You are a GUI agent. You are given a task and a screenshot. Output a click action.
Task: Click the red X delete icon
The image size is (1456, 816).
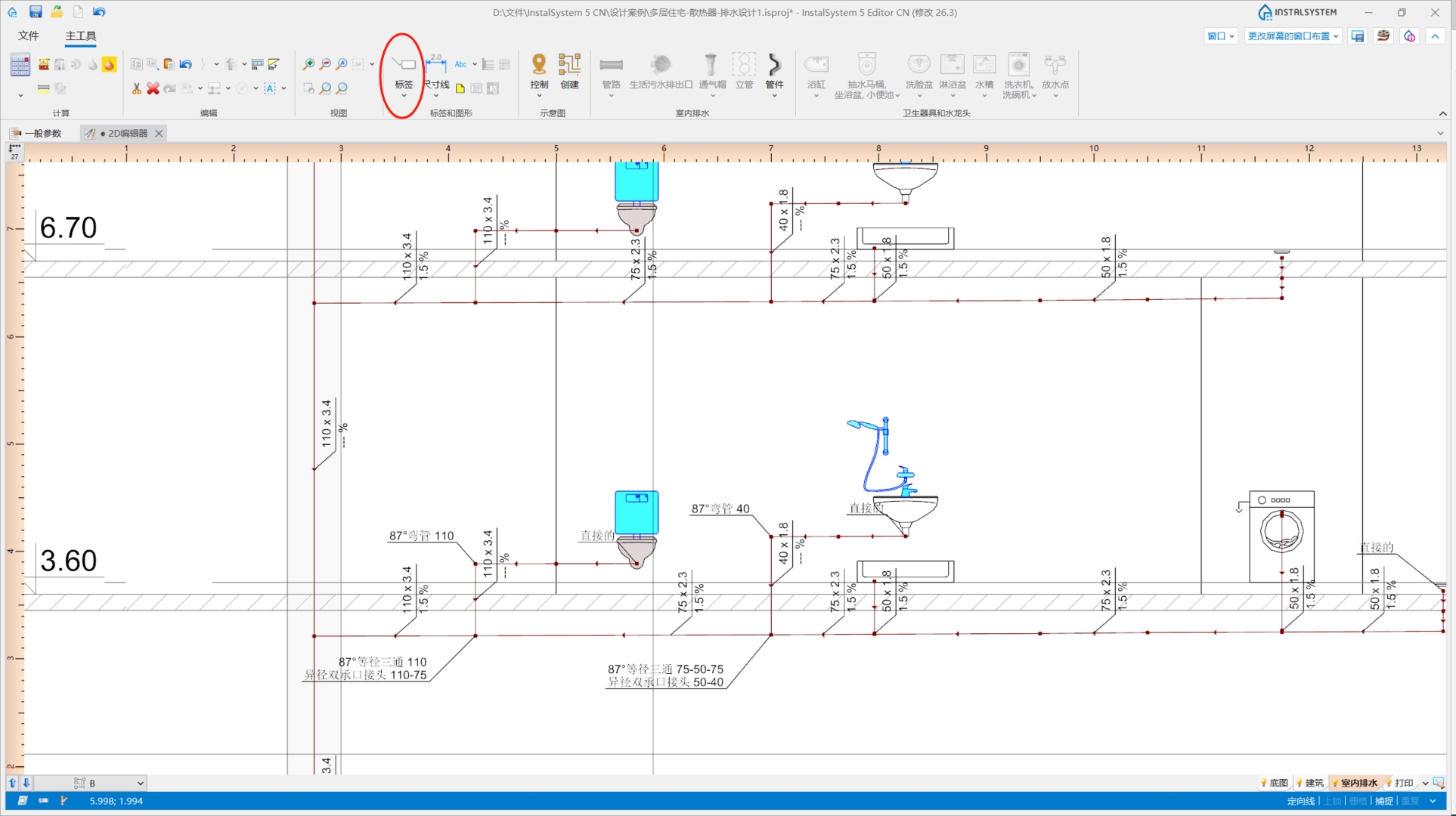(x=153, y=88)
